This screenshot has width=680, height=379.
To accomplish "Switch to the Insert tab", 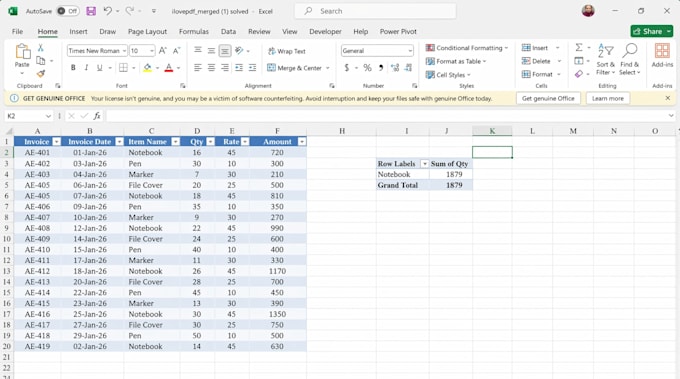I will tap(78, 32).
